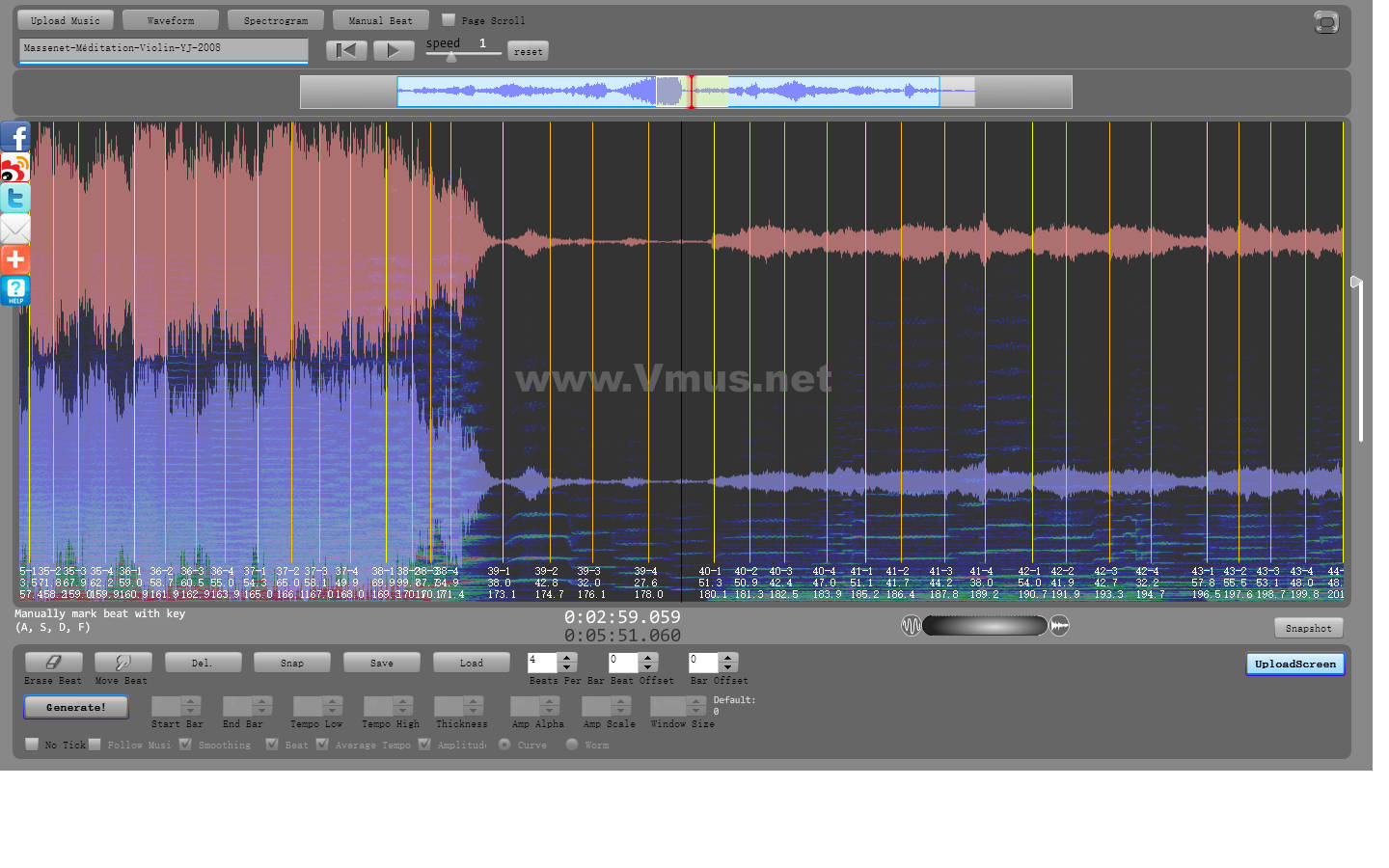Click the gradient waveform-spectrogram blend bar

coord(985,626)
